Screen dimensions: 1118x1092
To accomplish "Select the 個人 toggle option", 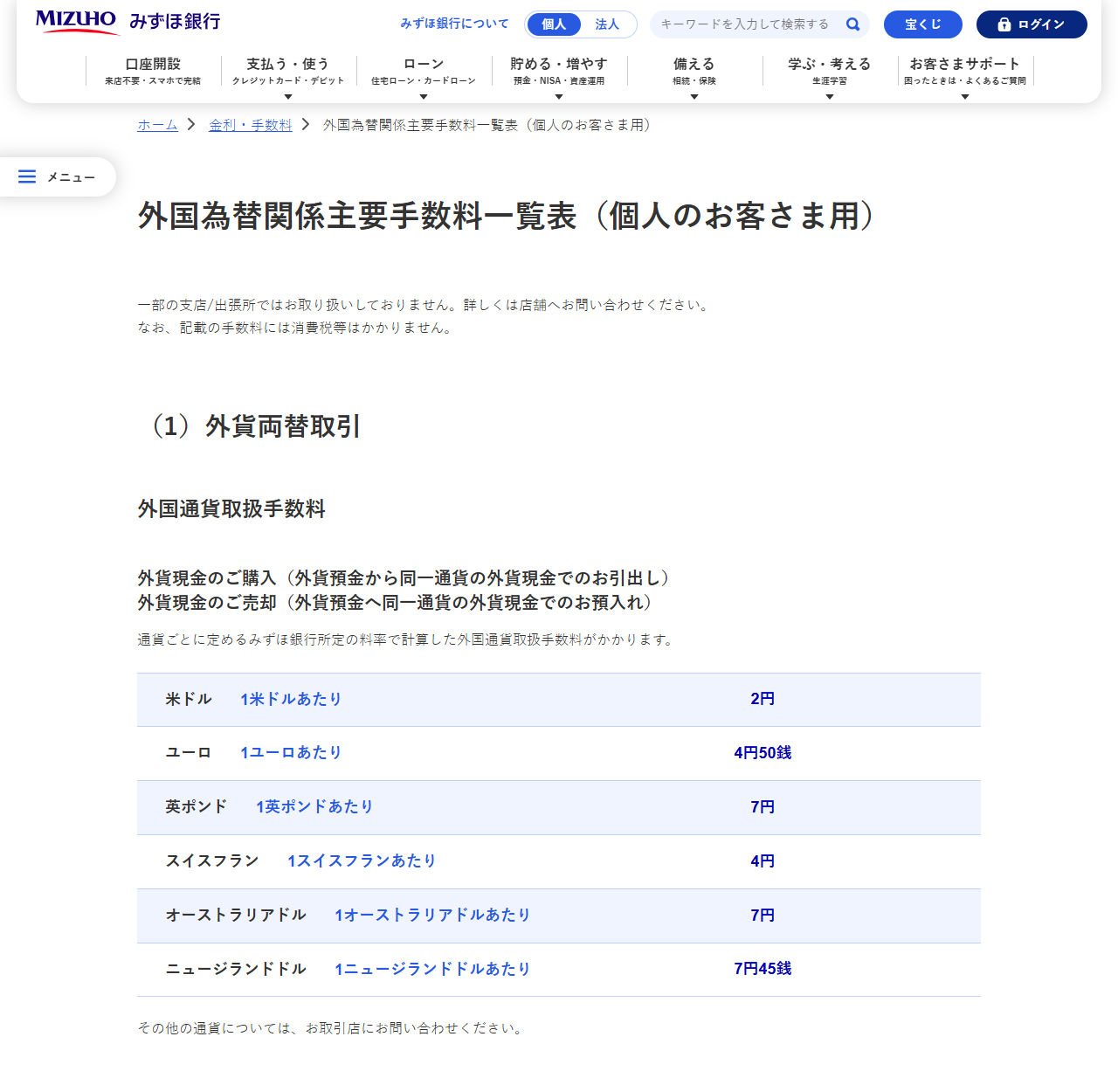I will coord(554,24).
